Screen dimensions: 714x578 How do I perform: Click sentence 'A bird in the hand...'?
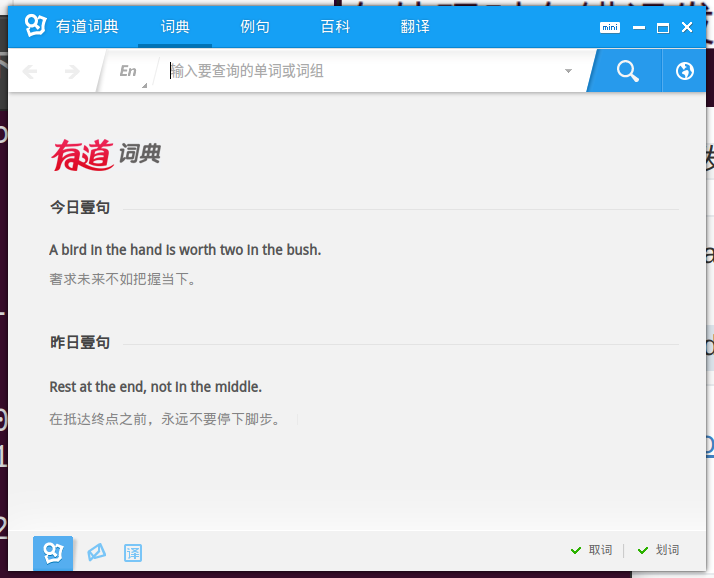185,250
